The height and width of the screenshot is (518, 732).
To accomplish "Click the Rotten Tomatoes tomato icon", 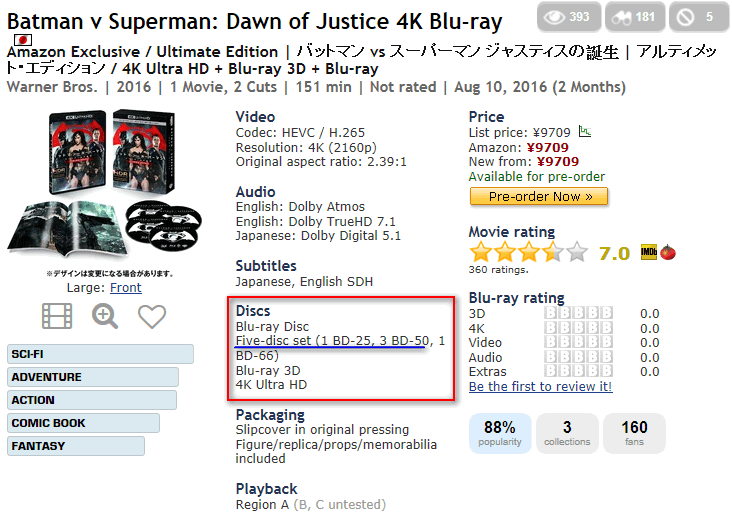I will pyautogui.click(x=668, y=253).
